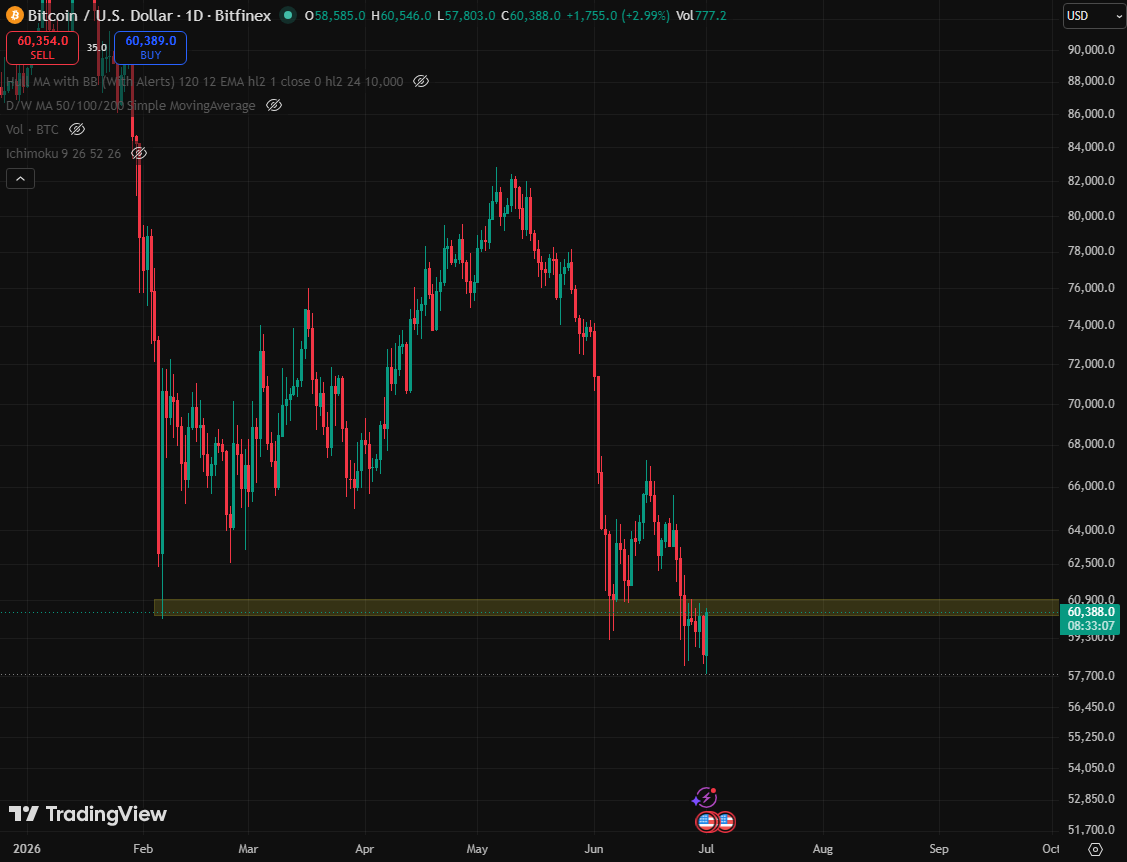Click the May label on time axis

[477, 848]
